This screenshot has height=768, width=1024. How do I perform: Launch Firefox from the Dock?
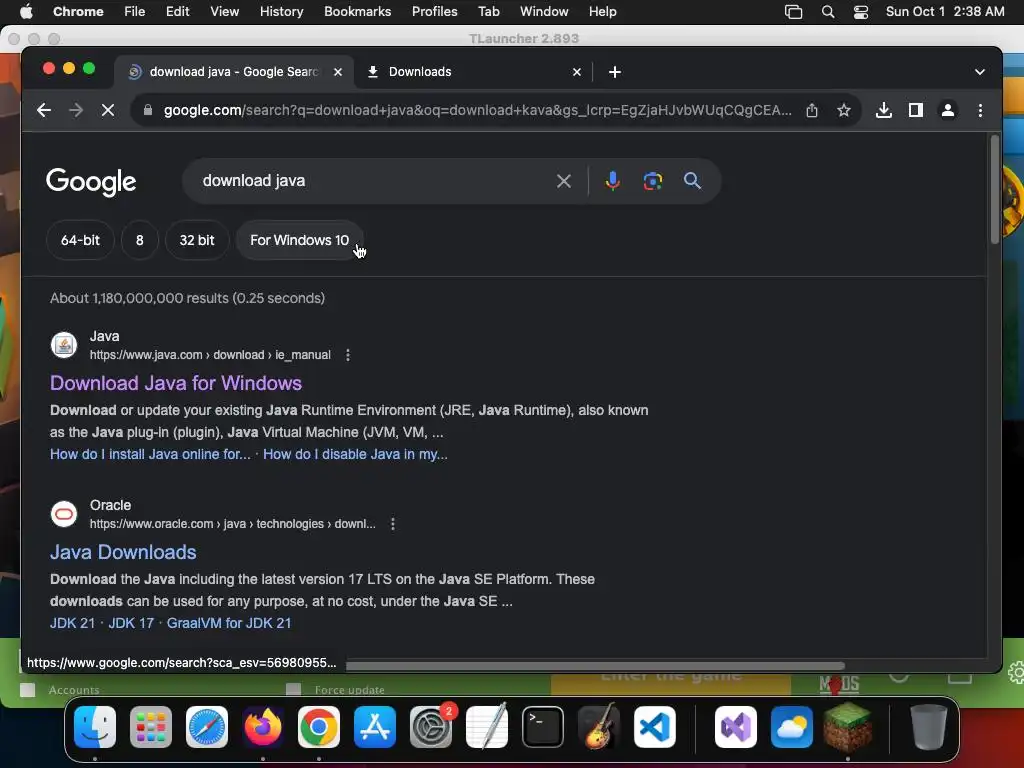click(x=263, y=727)
